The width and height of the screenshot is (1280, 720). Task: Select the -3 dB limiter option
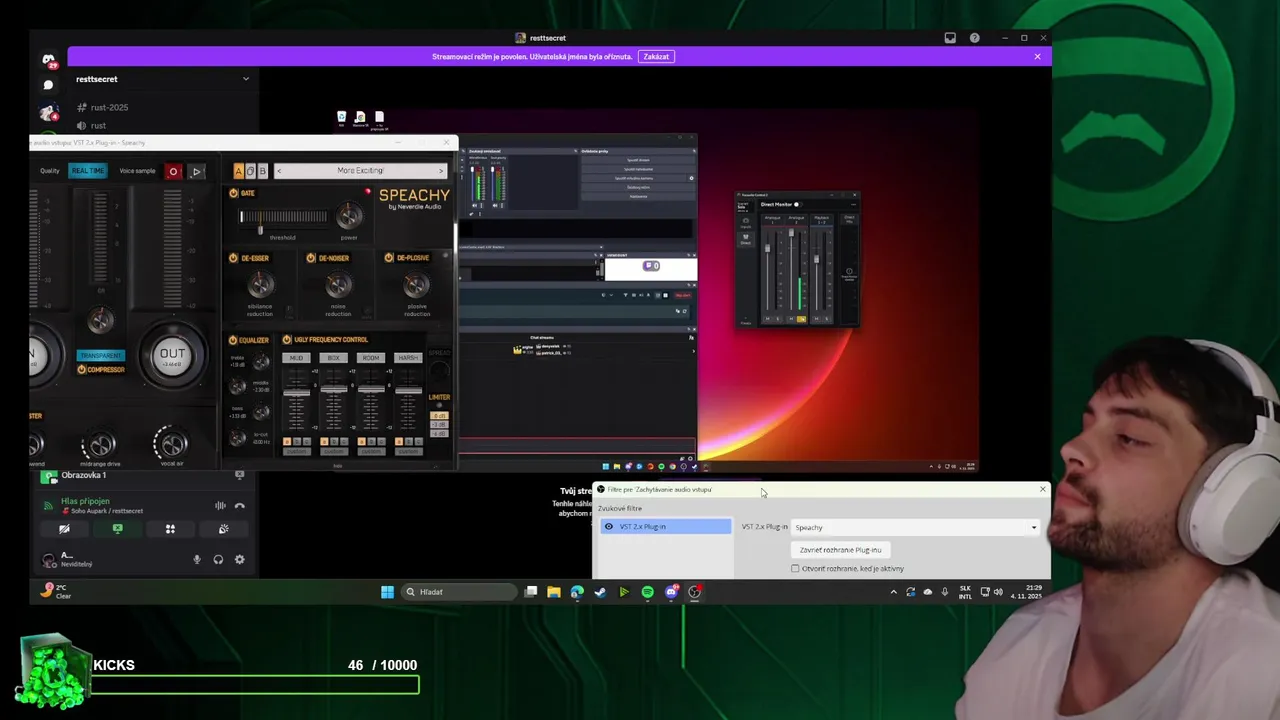pyautogui.click(x=439, y=425)
